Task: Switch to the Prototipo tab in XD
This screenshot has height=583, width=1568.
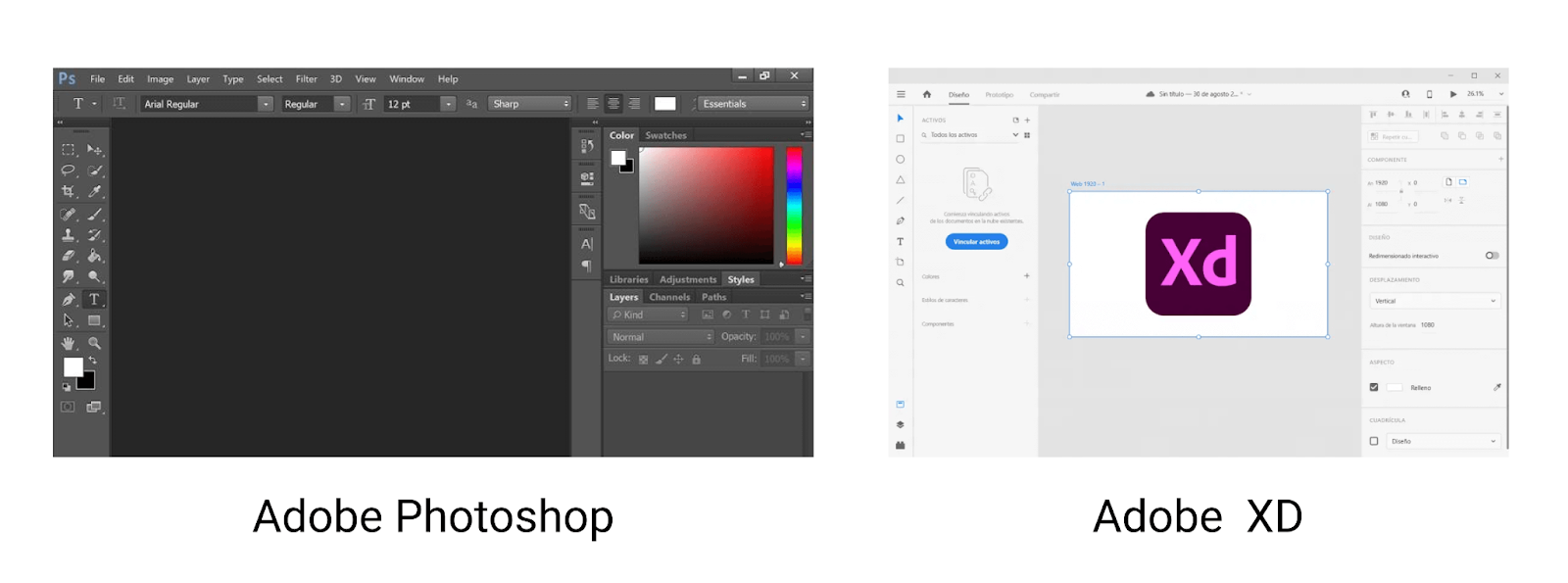Action: coord(1000,95)
